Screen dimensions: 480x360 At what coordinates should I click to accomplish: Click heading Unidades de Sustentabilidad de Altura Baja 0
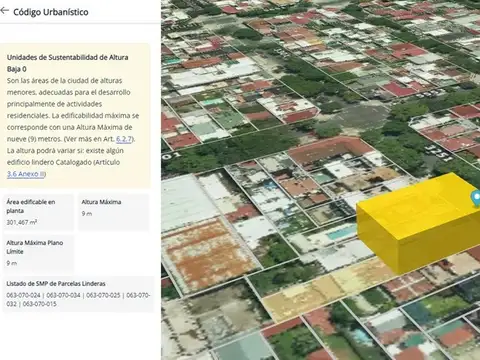pos(67,63)
